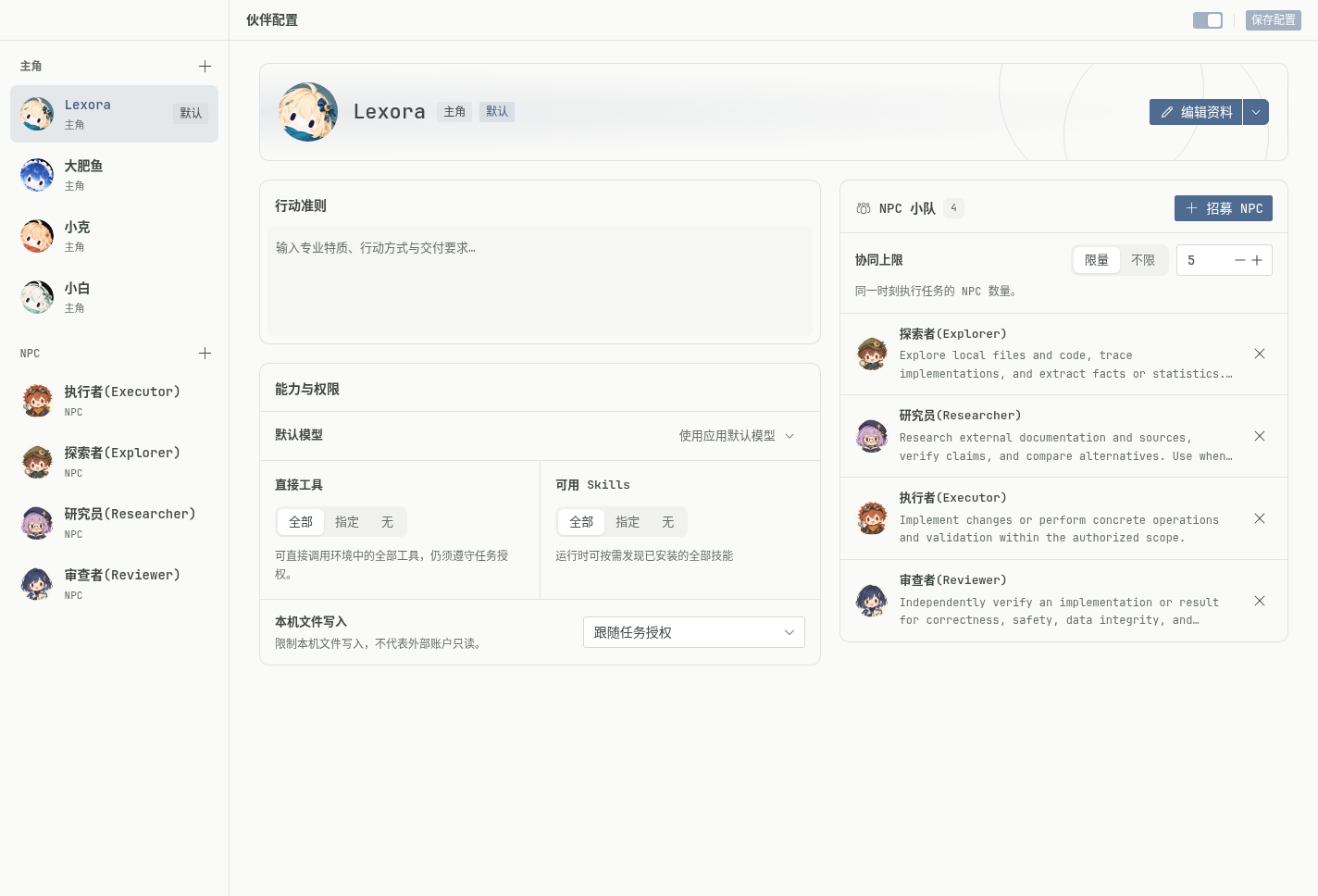The image size is (1318, 896).
Task: Remove 探索者(Explorer) from the NPC squad
Action: pyautogui.click(x=1259, y=354)
